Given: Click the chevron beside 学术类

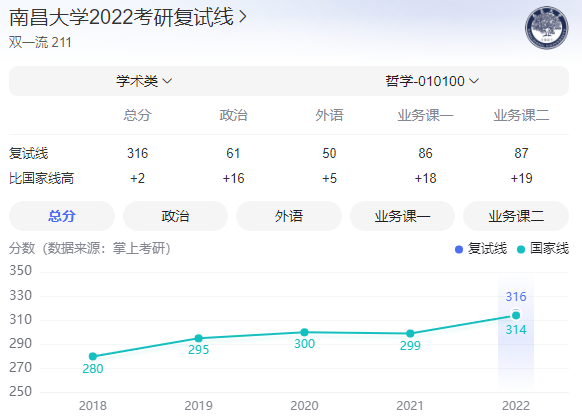Looking at the screenshot, I should point(167,81).
